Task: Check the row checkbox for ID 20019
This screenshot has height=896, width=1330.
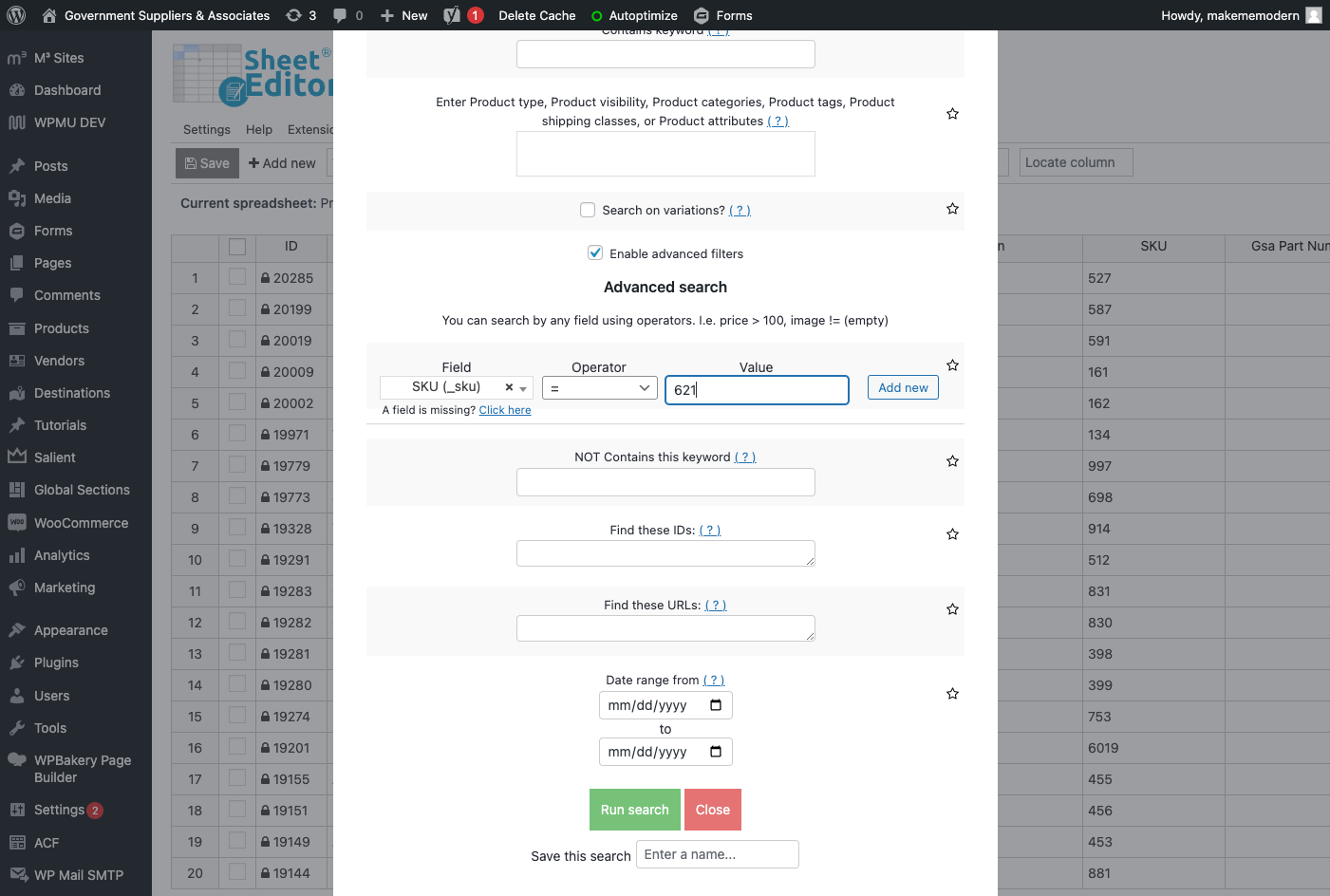Action: point(237,340)
